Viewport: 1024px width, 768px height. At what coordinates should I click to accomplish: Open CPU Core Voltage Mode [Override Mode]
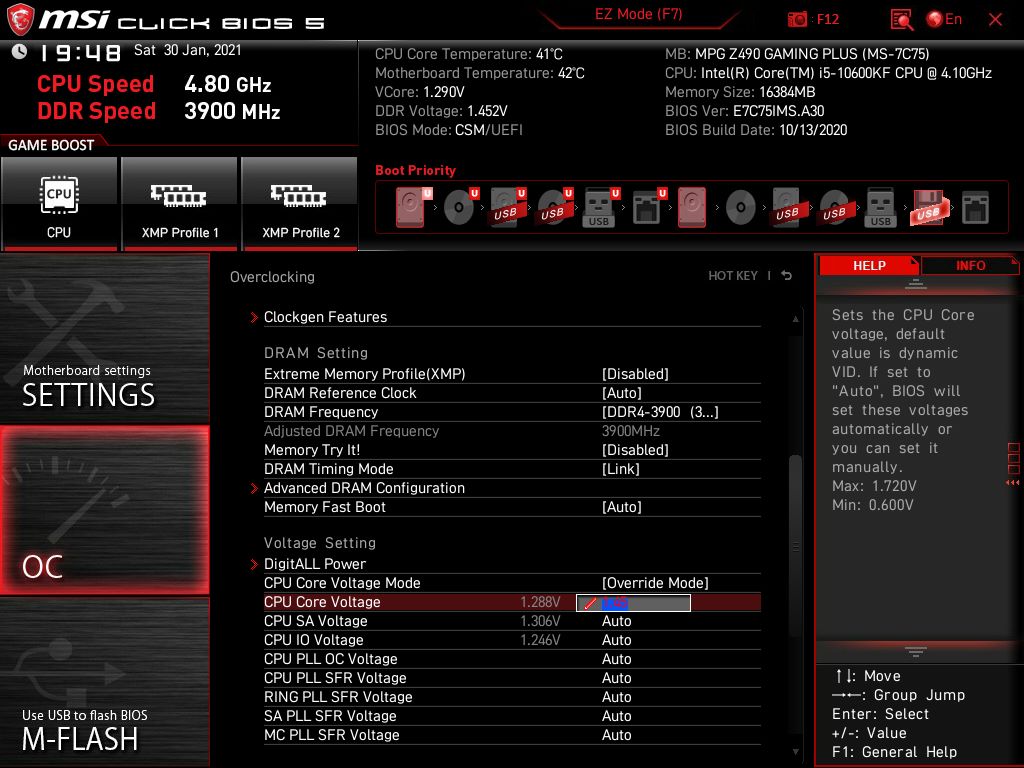click(x=512, y=583)
